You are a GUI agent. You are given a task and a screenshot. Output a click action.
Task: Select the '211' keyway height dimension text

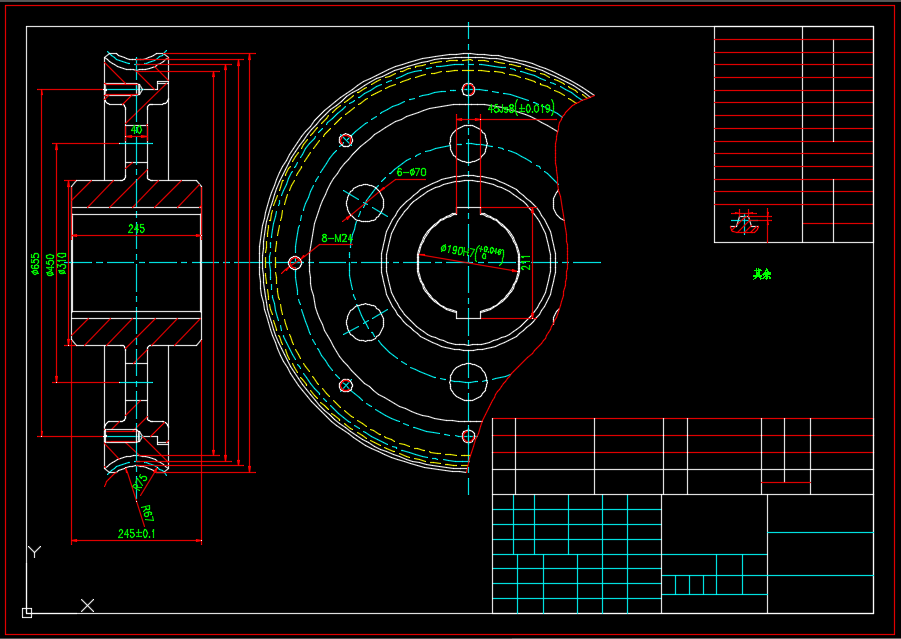(526, 263)
